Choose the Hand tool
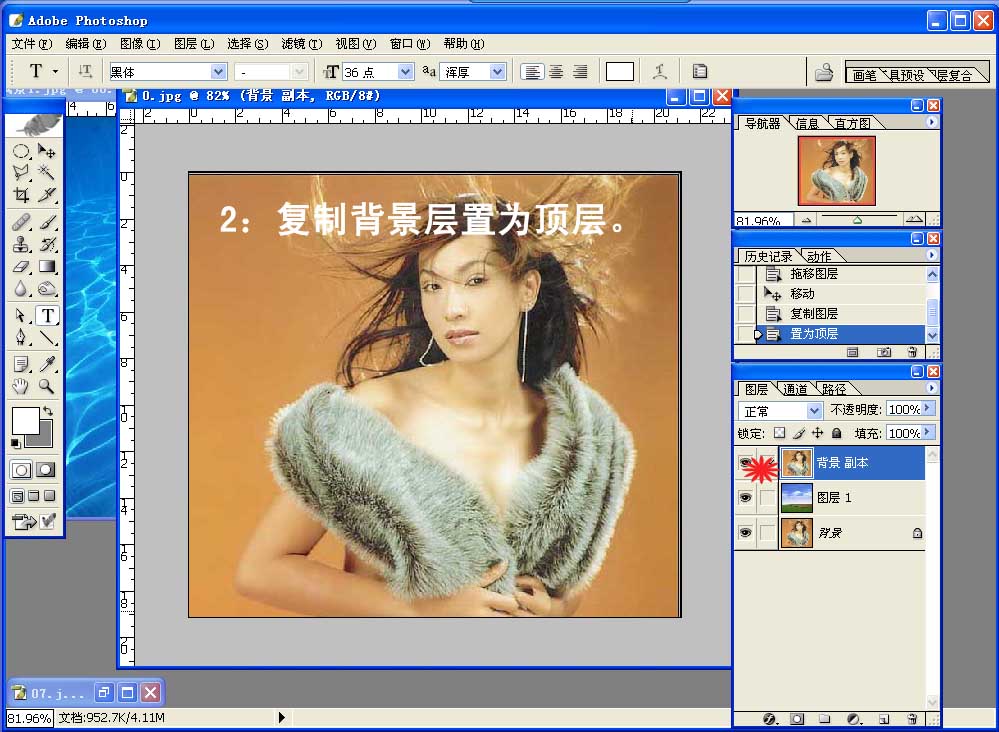 click(21, 385)
